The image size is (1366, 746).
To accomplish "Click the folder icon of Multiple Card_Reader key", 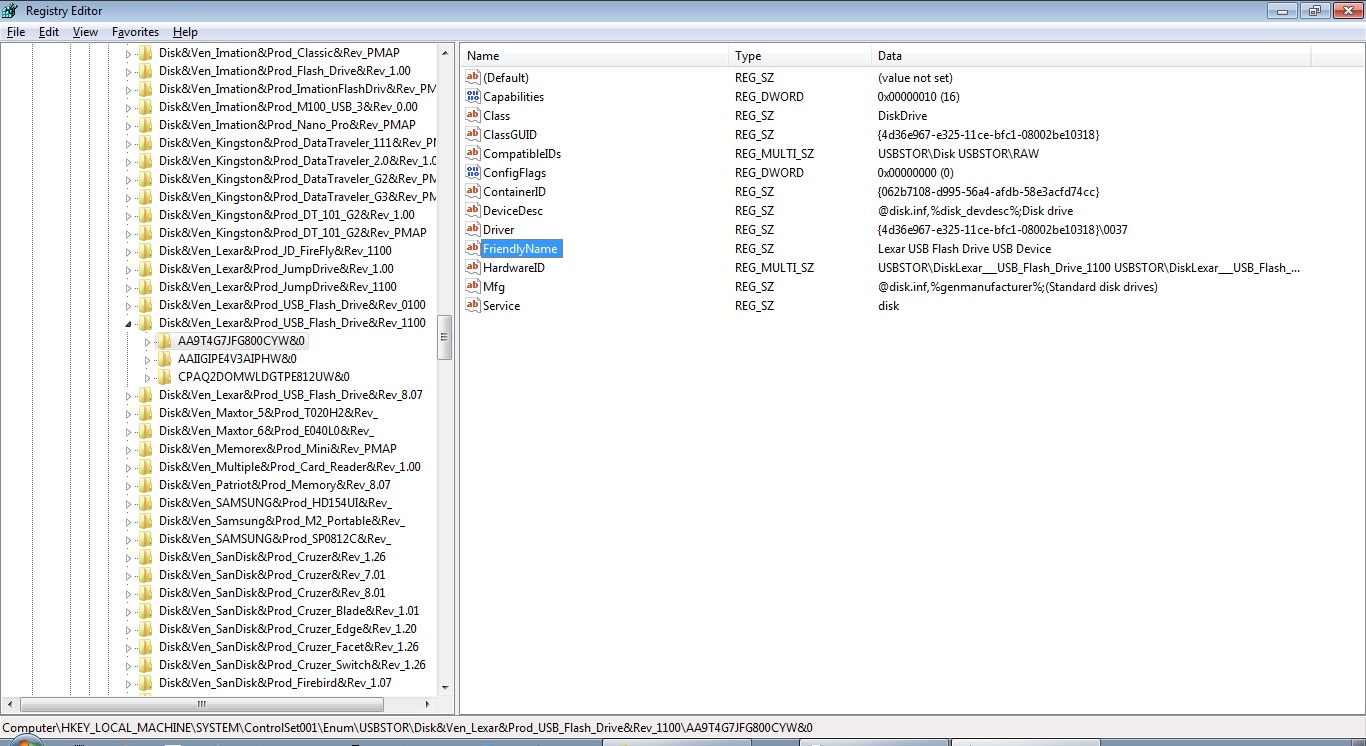I will 146,467.
